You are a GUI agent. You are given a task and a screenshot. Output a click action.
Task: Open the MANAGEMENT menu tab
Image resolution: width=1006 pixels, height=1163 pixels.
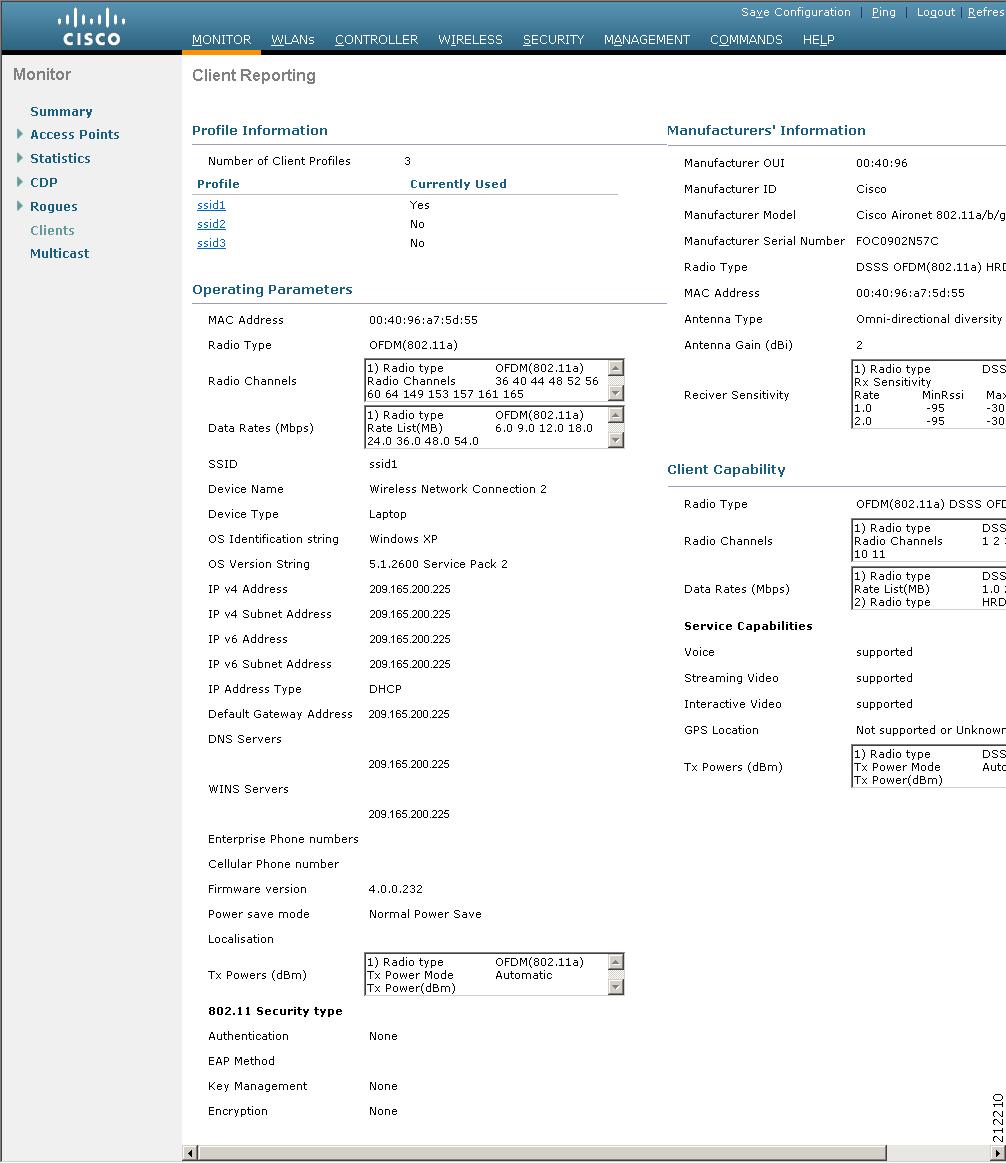click(646, 39)
